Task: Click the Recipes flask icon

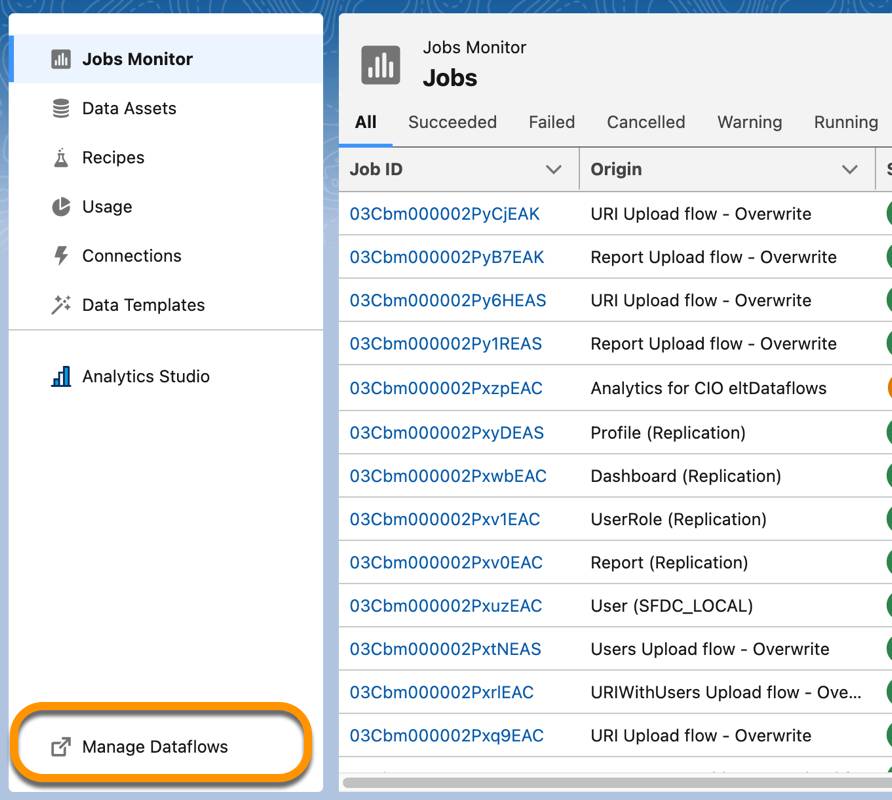Action: click(61, 158)
